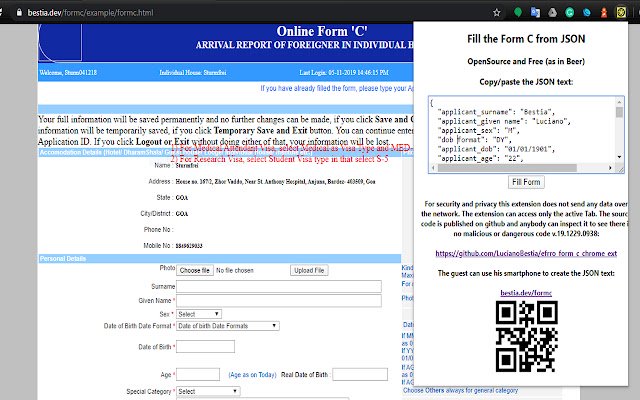Click the 'OpenSource and Free (as in Beer)' text
Image resolution: width=640 pixels, height=400 pixels.
tap(526, 61)
